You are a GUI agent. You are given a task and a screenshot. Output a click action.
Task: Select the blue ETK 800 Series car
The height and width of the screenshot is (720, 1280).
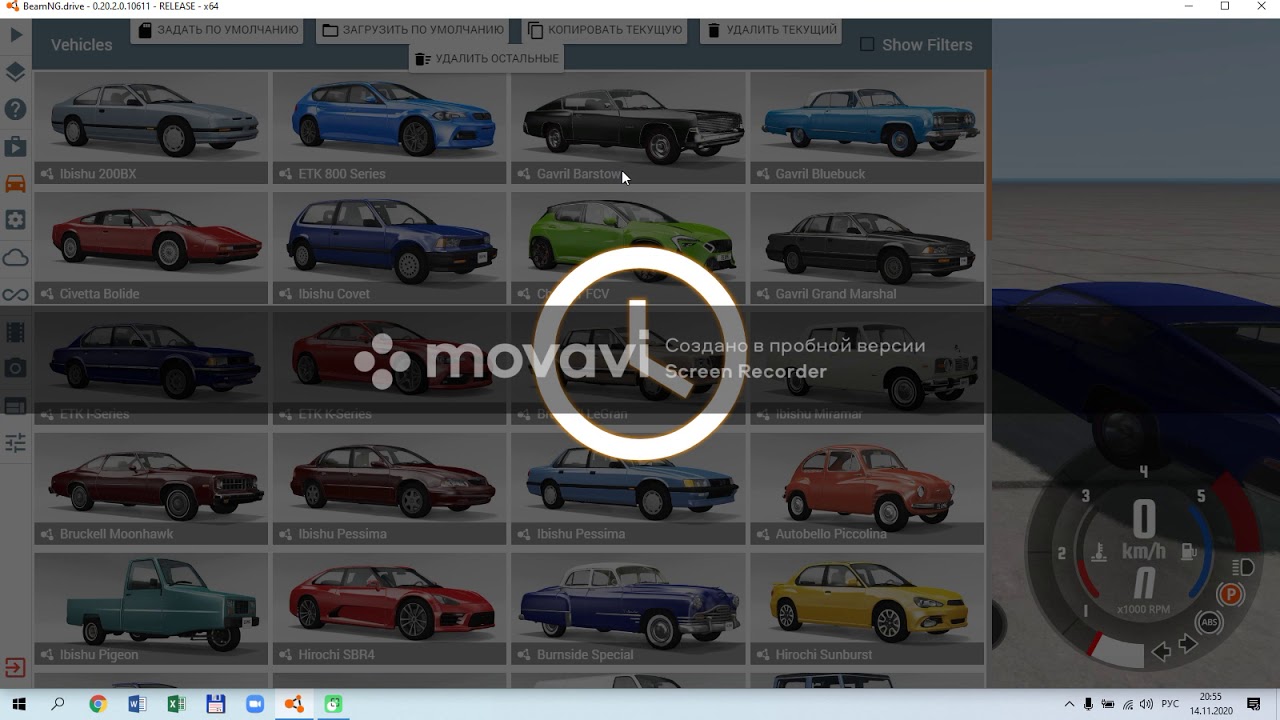click(390, 127)
